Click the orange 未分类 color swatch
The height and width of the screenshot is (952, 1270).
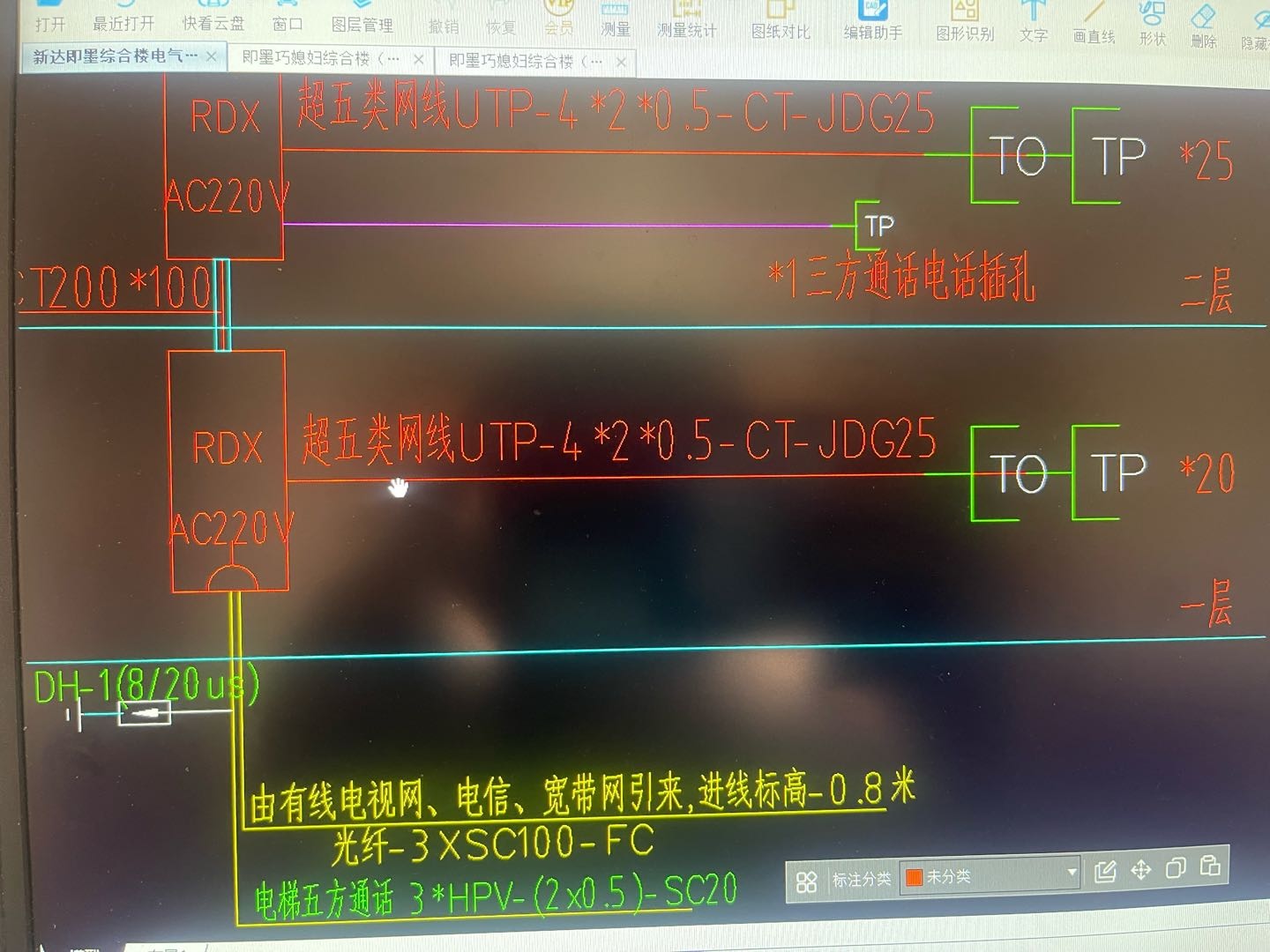(914, 877)
